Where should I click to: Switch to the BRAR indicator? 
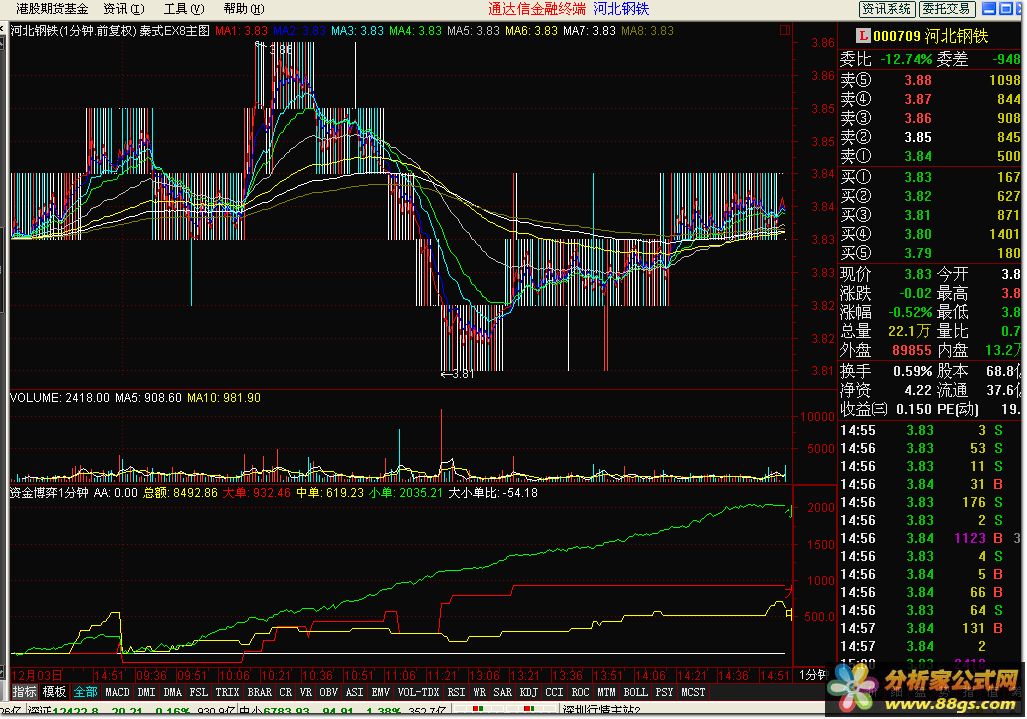[x=259, y=692]
